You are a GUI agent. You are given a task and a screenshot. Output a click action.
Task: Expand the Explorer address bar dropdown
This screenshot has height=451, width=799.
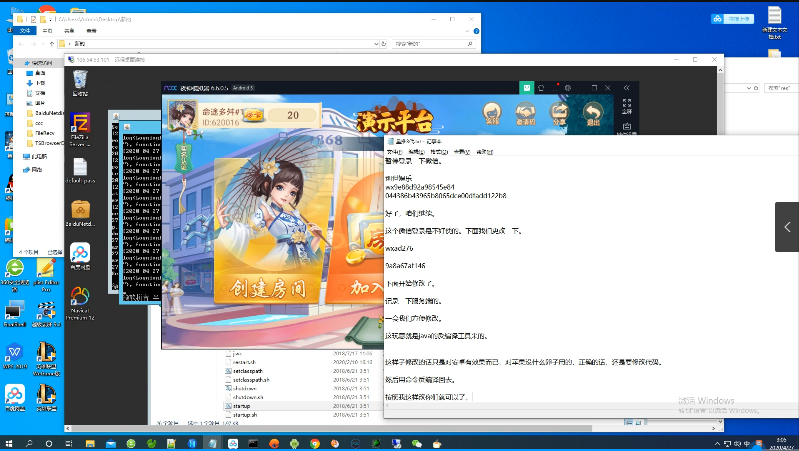point(376,44)
